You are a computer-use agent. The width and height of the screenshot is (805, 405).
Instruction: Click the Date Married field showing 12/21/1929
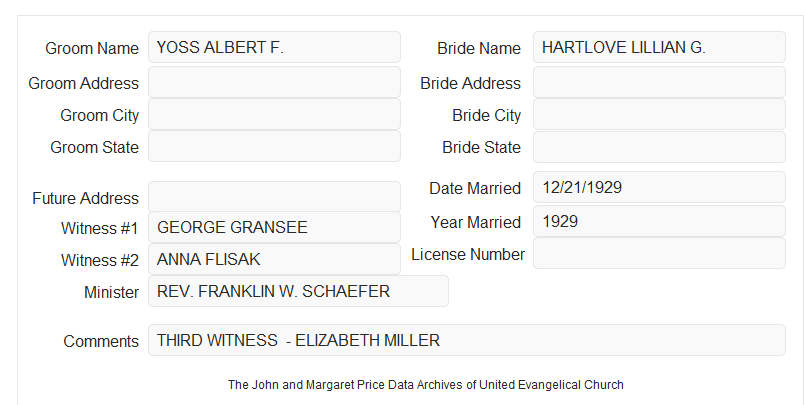click(x=659, y=187)
